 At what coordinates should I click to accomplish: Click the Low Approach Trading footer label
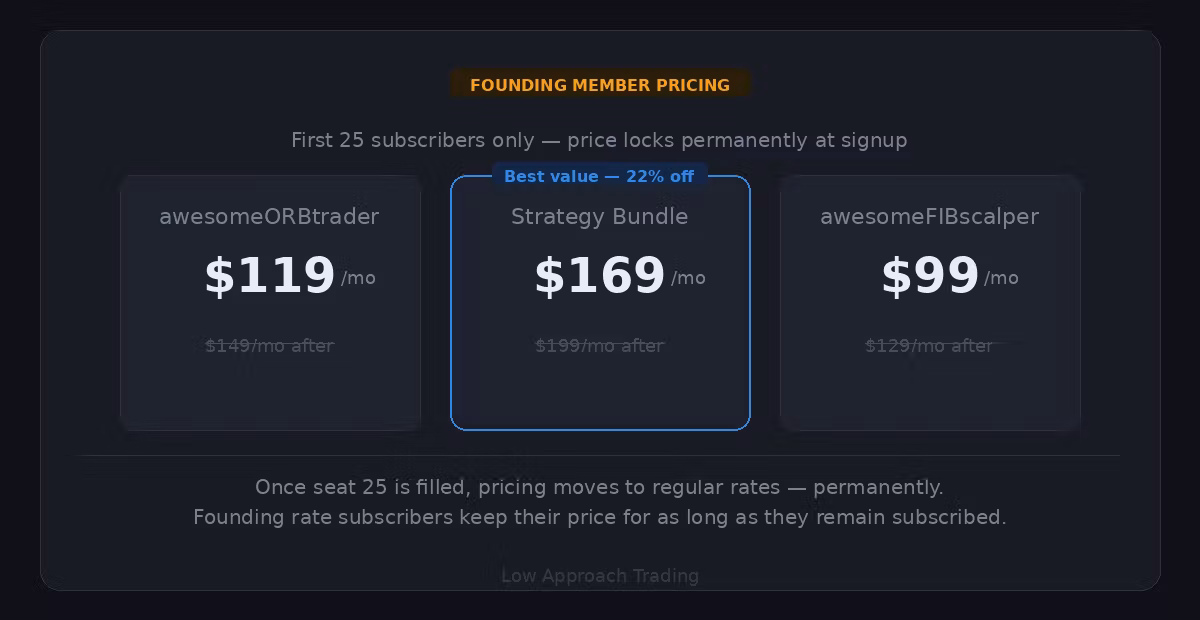(600, 575)
